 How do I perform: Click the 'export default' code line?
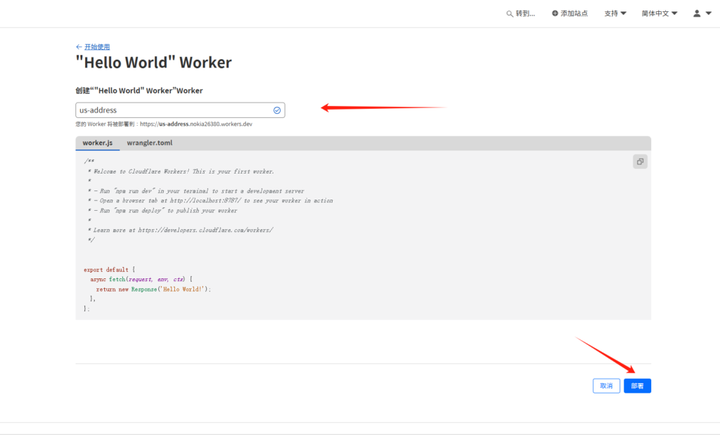point(109,270)
